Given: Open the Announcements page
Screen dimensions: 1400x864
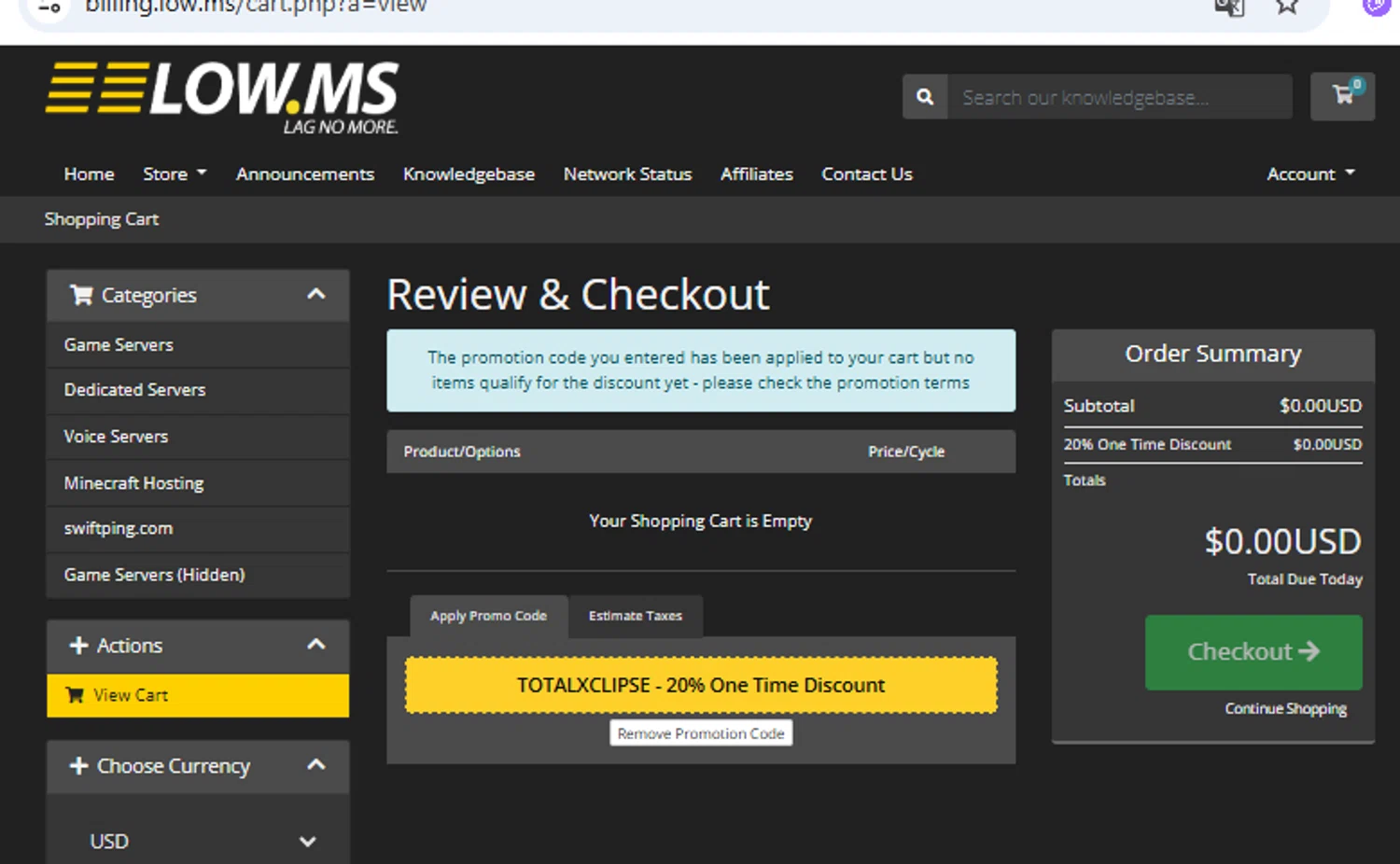Looking at the screenshot, I should pos(305,174).
